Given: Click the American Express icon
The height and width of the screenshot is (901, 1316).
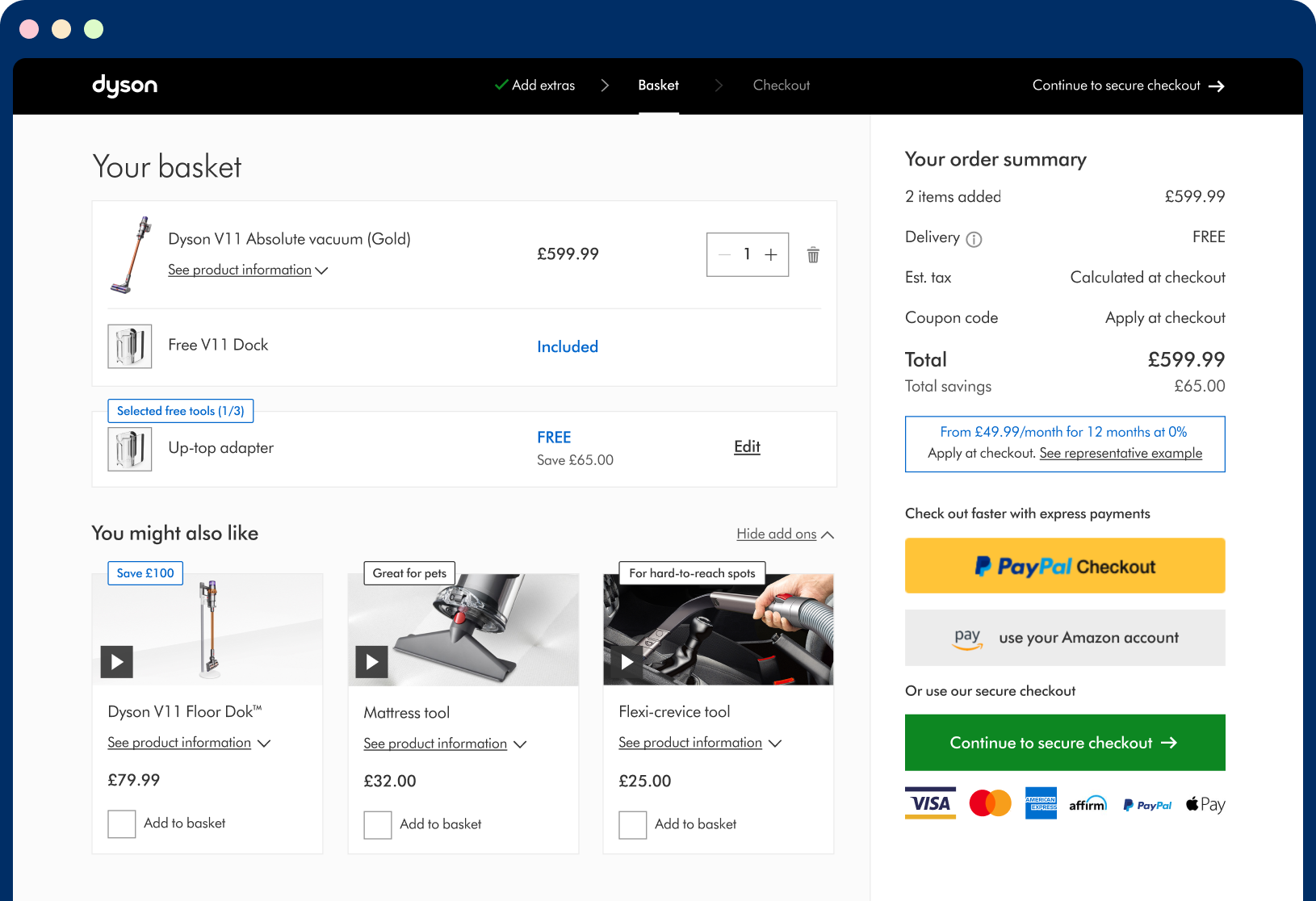Looking at the screenshot, I should (x=1041, y=803).
